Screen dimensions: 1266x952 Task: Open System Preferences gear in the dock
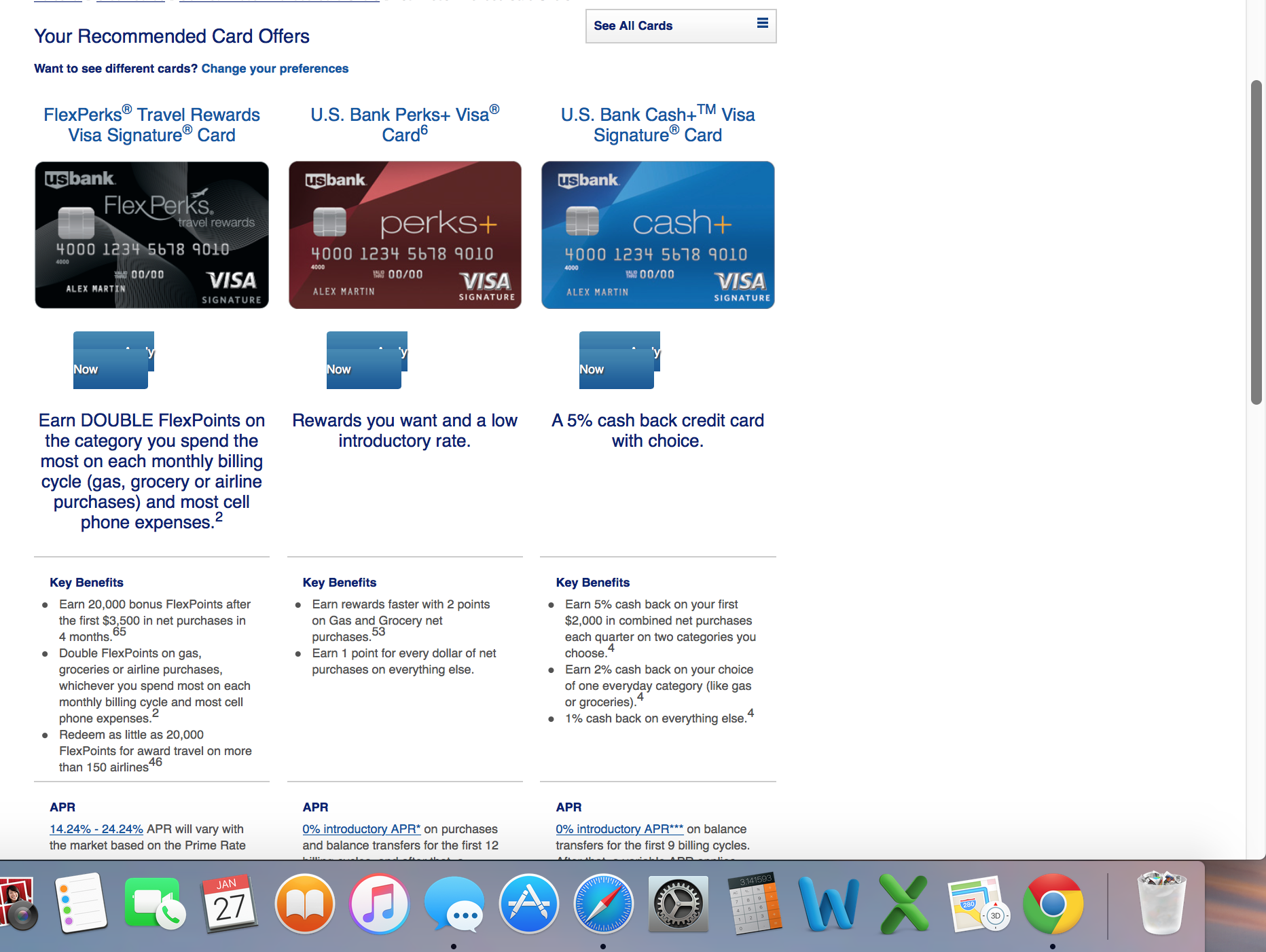[x=678, y=904]
